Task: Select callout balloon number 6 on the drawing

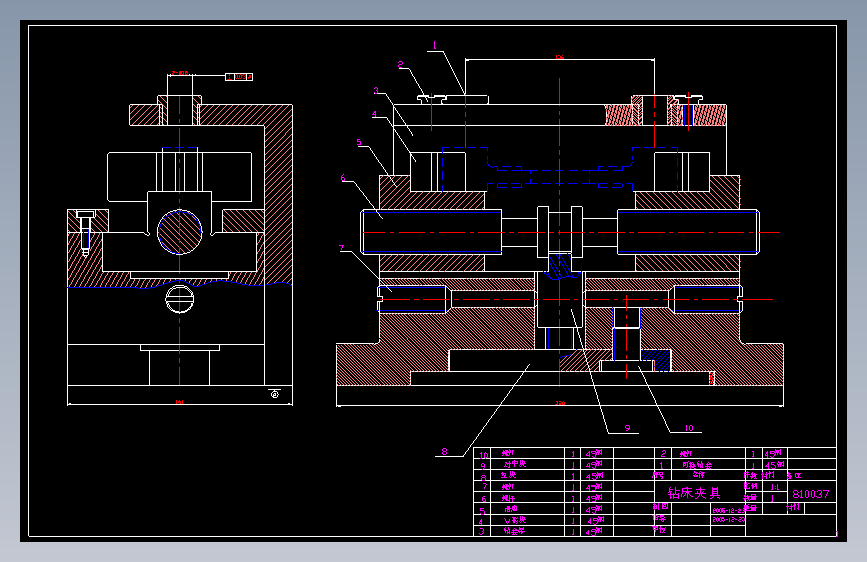Action: (343, 178)
